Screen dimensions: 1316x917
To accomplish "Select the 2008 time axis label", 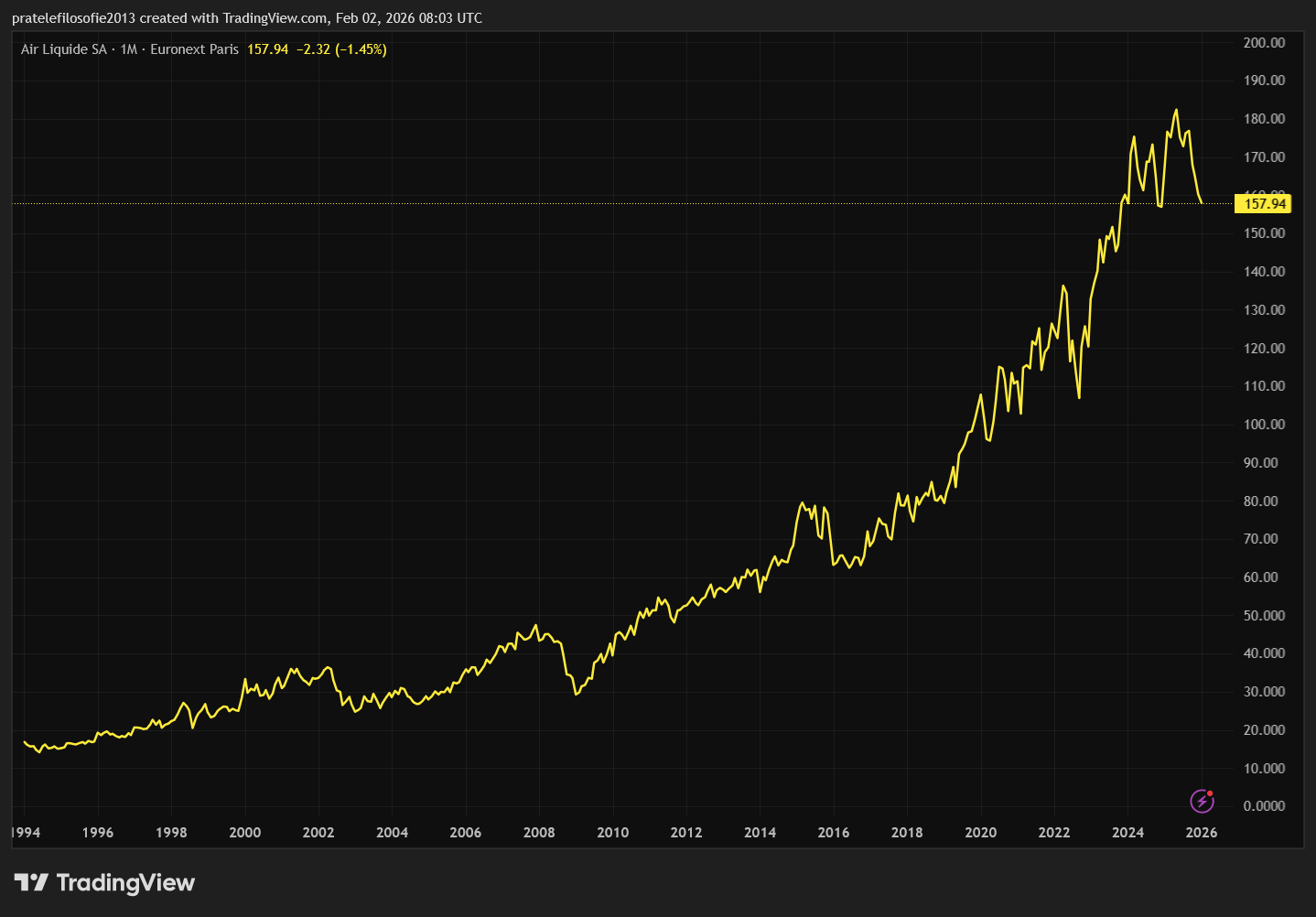I will coord(539,833).
